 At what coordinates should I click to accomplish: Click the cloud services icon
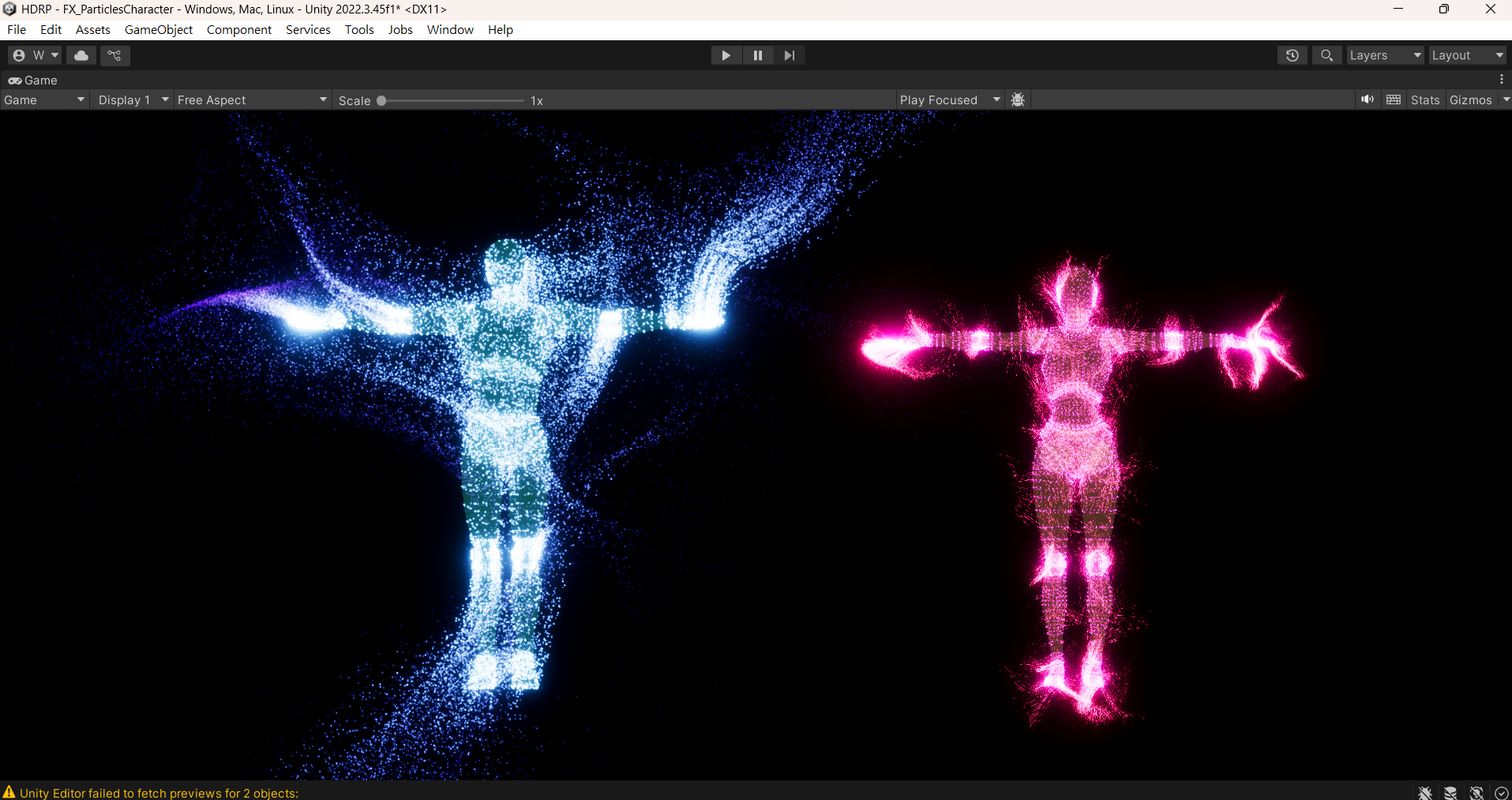tap(81, 55)
